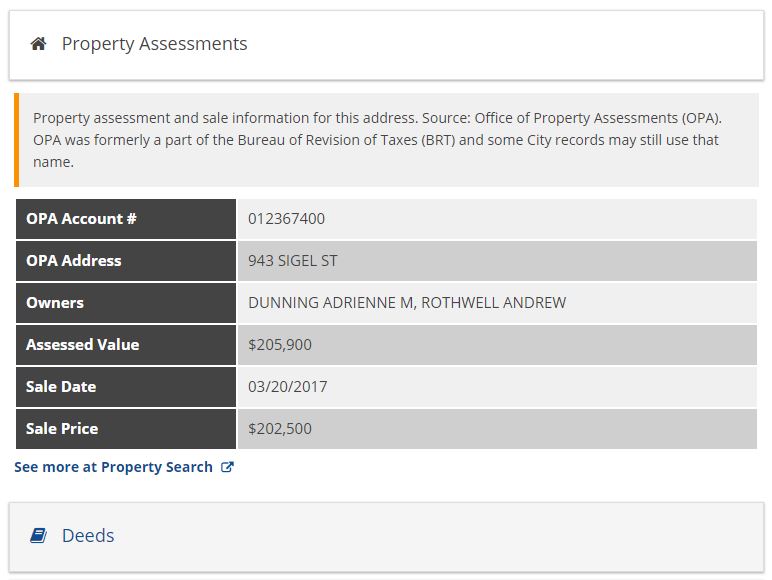Collapse the Property Assessments section header

(386, 45)
